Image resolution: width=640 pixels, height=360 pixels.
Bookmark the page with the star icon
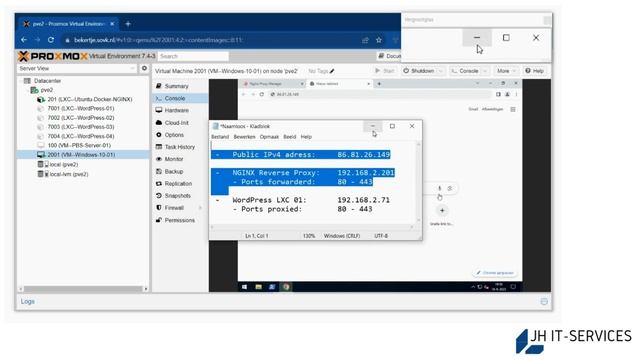click(379, 40)
